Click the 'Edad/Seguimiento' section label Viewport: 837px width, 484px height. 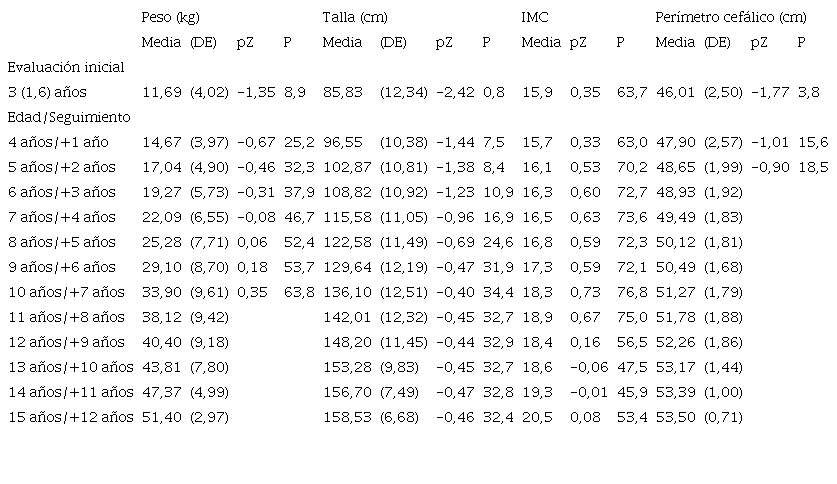tap(60, 117)
